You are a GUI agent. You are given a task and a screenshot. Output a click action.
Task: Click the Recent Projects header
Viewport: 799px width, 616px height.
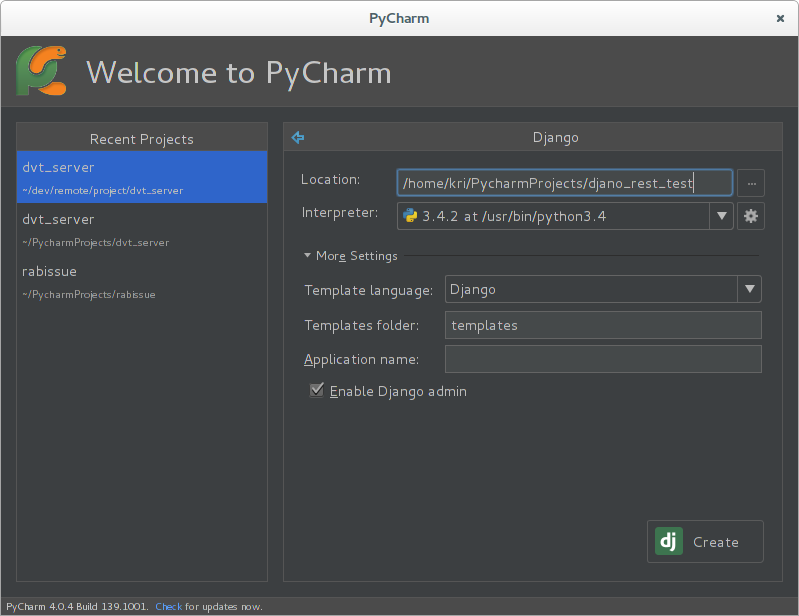tap(142, 139)
